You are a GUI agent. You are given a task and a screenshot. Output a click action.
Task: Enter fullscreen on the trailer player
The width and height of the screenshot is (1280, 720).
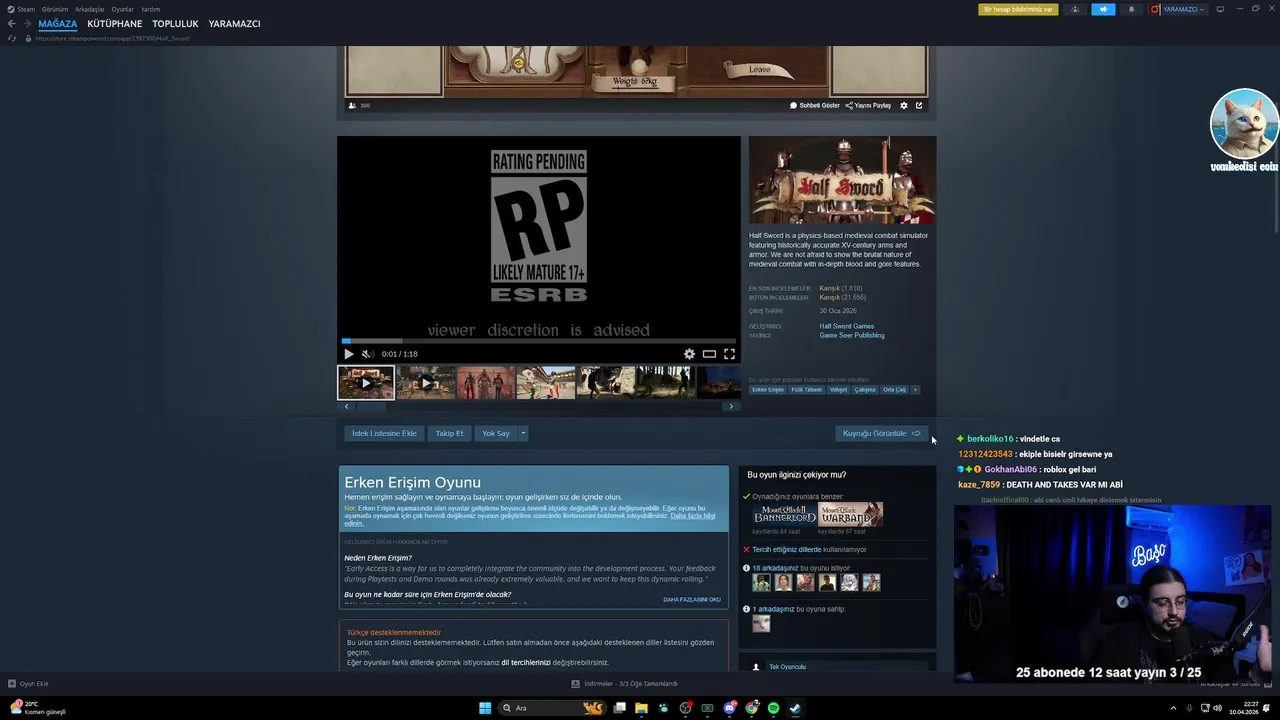click(x=729, y=354)
